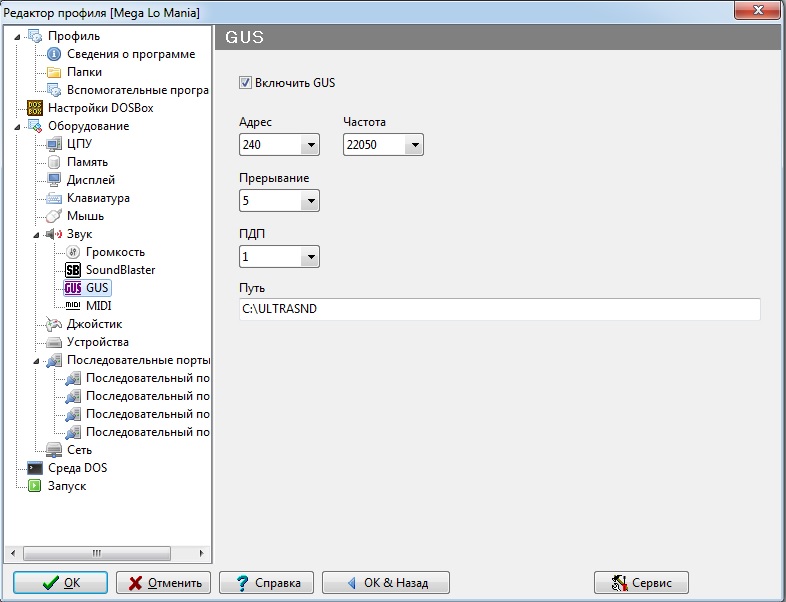Select Дисплей tree item
This screenshot has width=786, height=602.
point(91,180)
